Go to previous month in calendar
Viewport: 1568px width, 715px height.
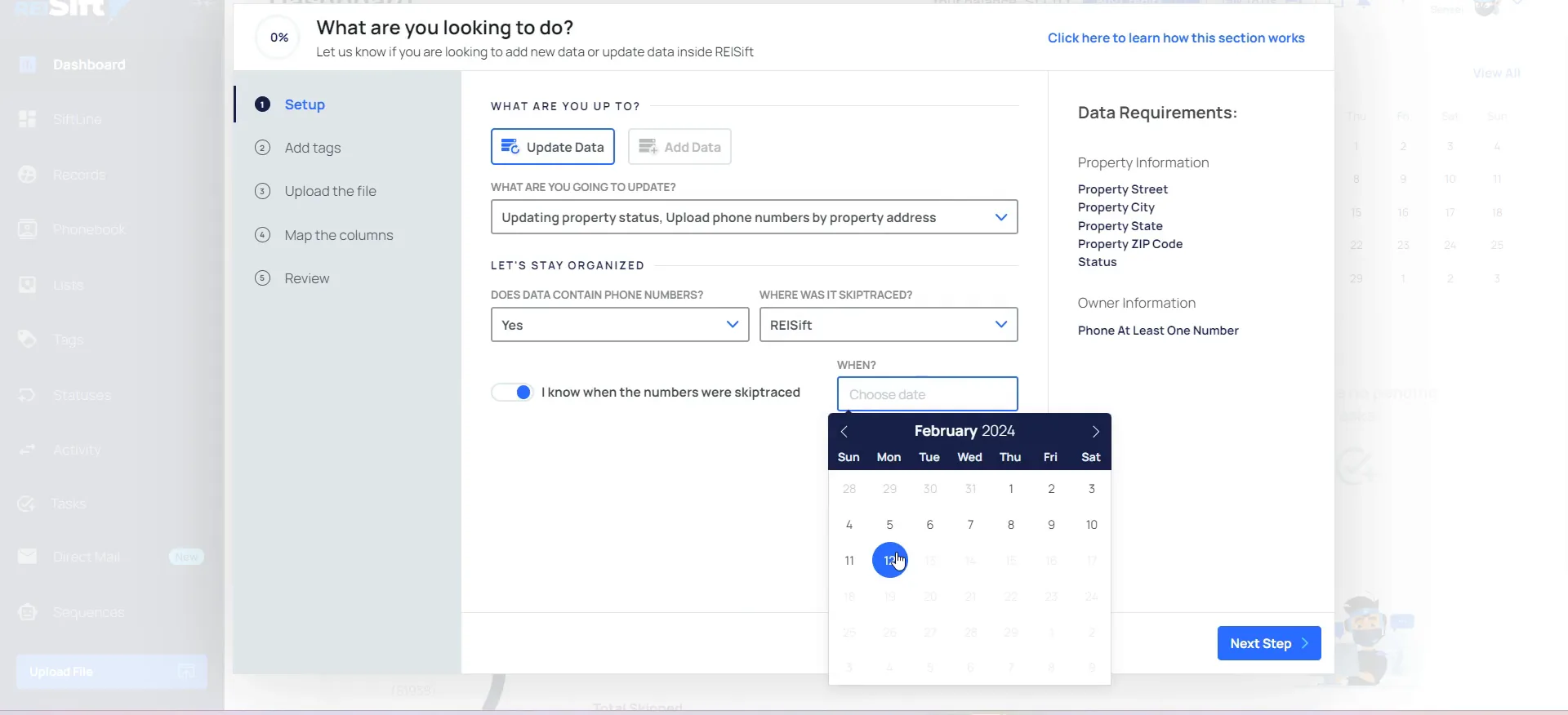point(844,431)
